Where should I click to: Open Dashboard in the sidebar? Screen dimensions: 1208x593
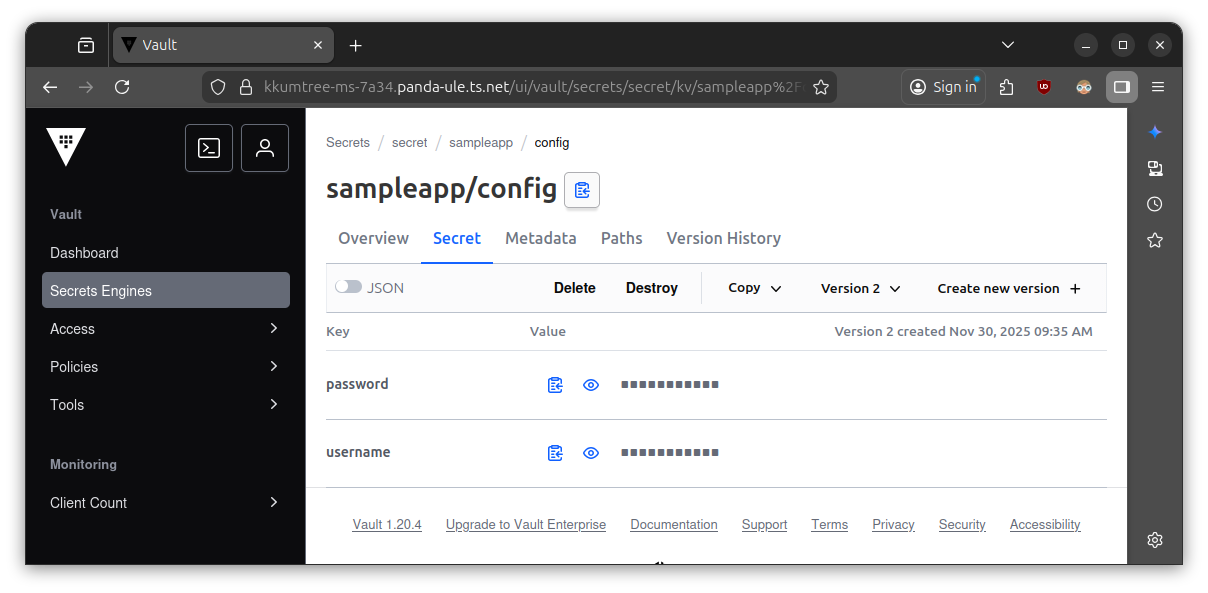pos(166,252)
